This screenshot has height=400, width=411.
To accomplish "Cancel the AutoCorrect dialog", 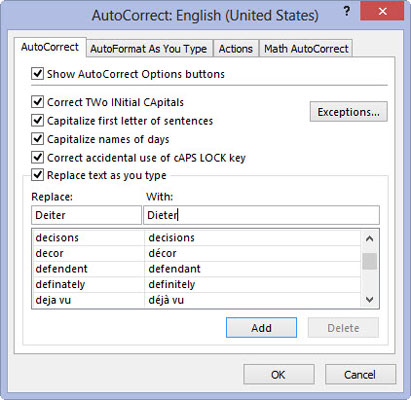I will 360,374.
